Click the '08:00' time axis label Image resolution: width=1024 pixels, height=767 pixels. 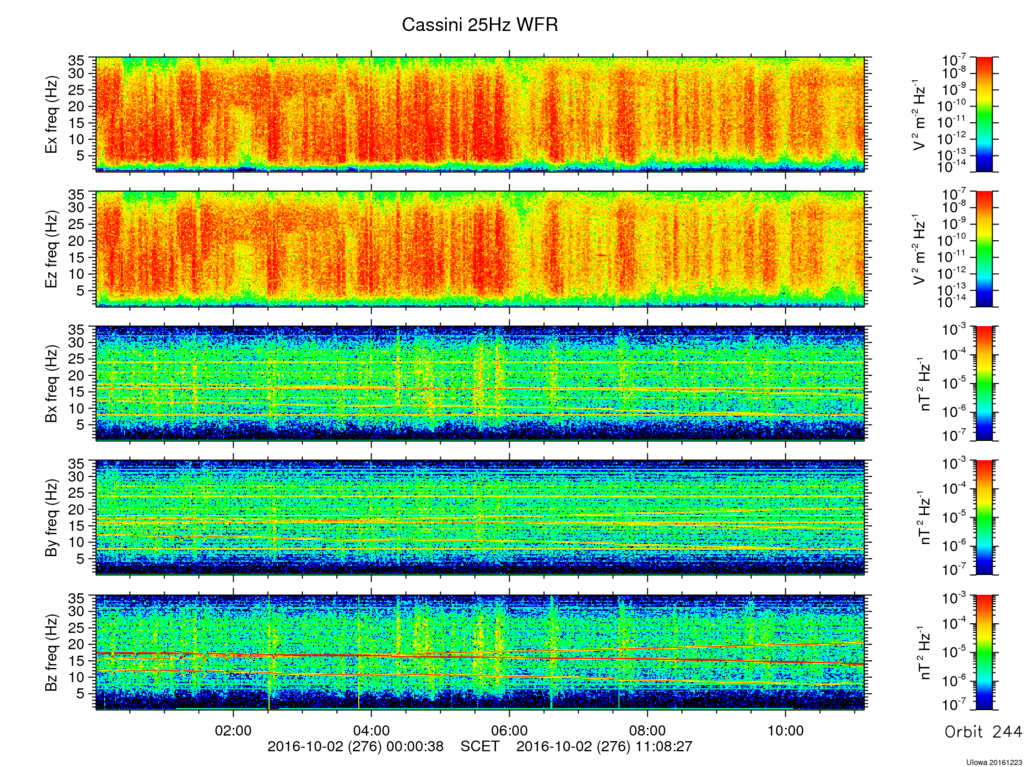point(647,730)
